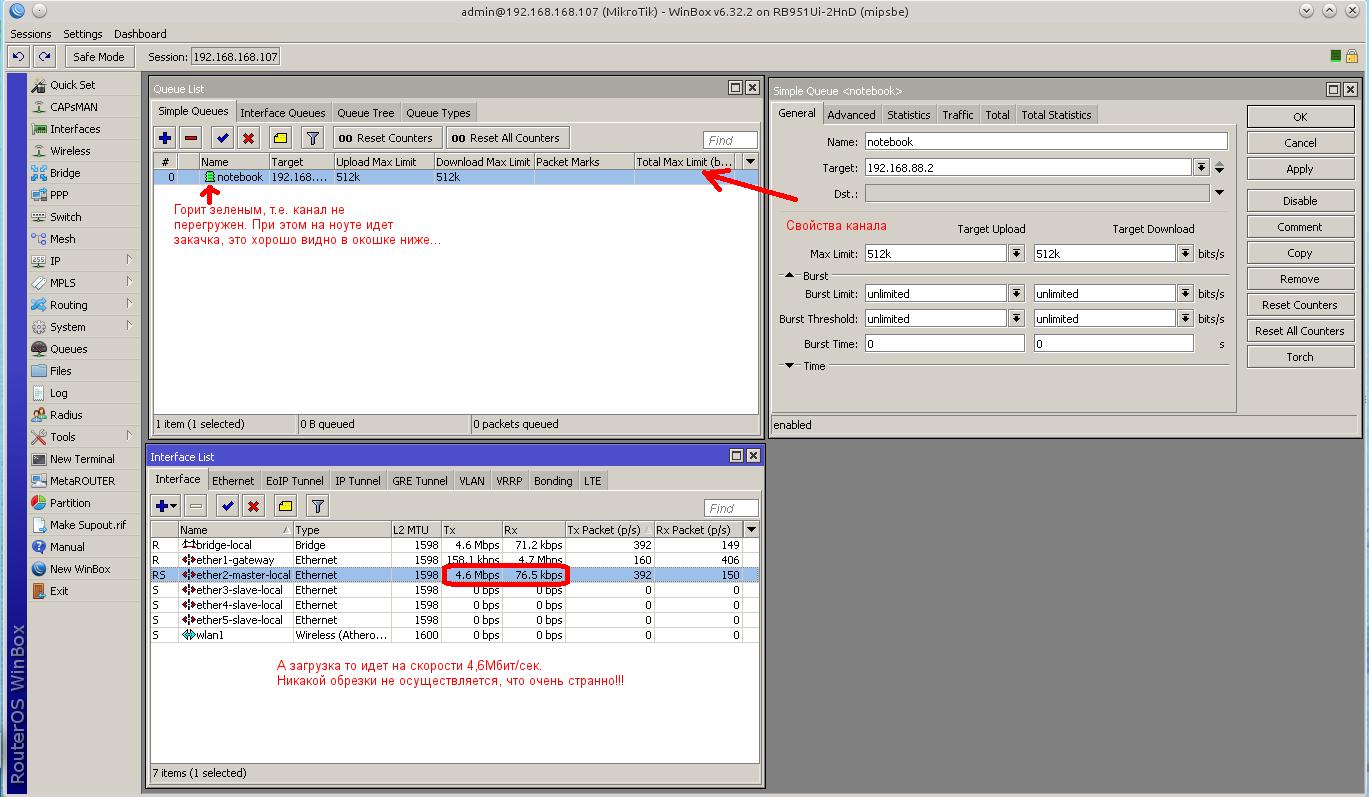Disable the interface with the red X in Interface List
The height and width of the screenshot is (797, 1369).
tap(254, 506)
